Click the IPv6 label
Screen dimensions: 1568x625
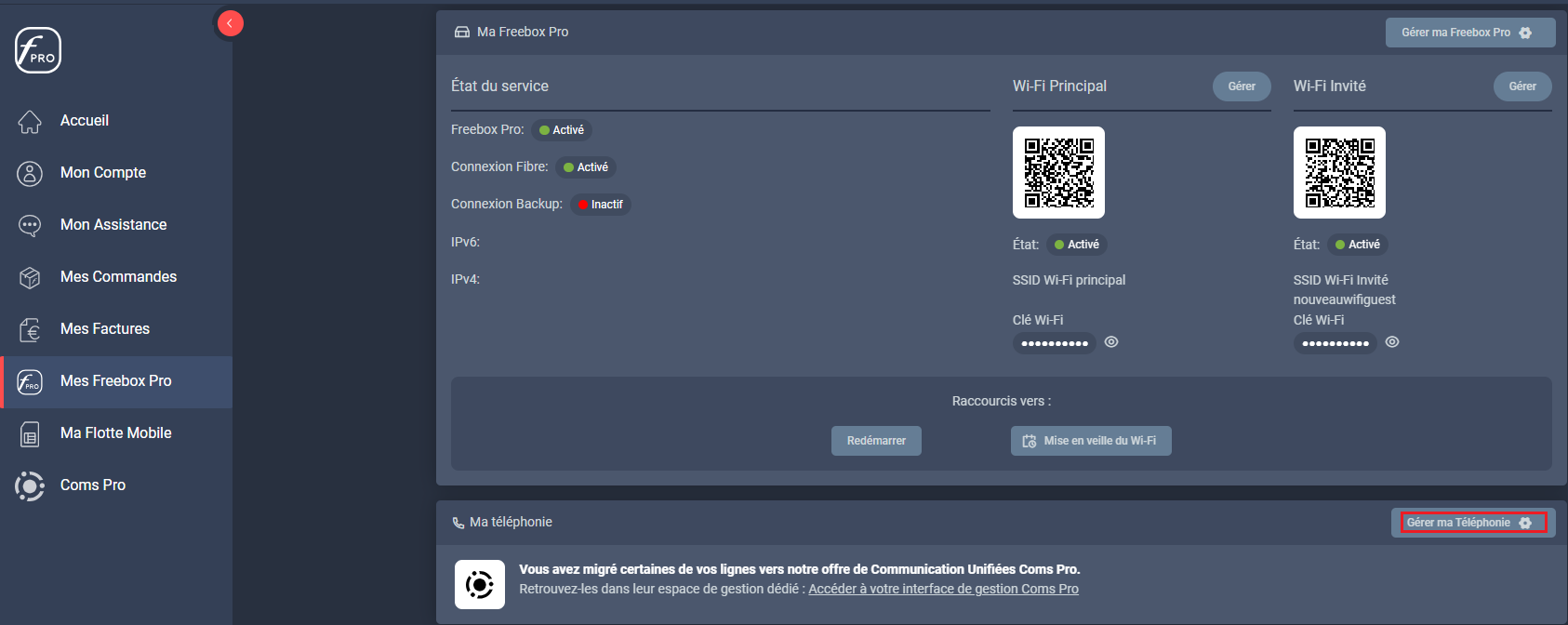tap(465, 242)
